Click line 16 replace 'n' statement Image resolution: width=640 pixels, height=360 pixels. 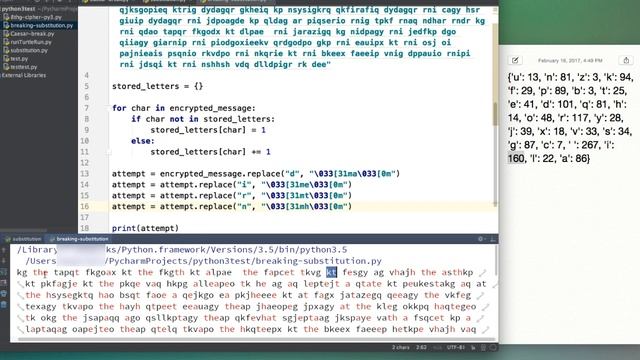(x=232, y=207)
